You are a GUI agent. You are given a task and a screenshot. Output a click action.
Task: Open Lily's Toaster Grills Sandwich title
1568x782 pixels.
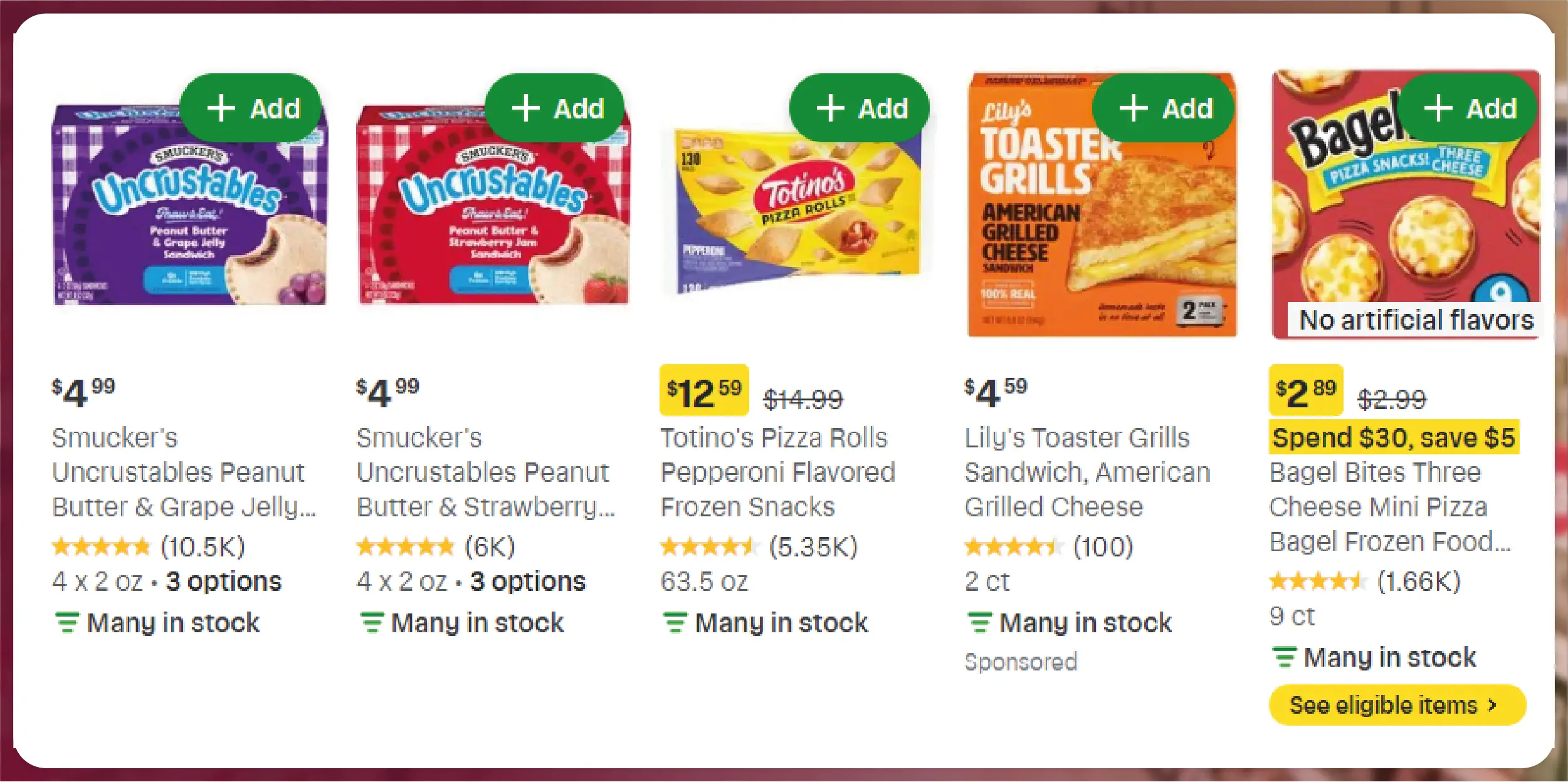click(x=1086, y=472)
